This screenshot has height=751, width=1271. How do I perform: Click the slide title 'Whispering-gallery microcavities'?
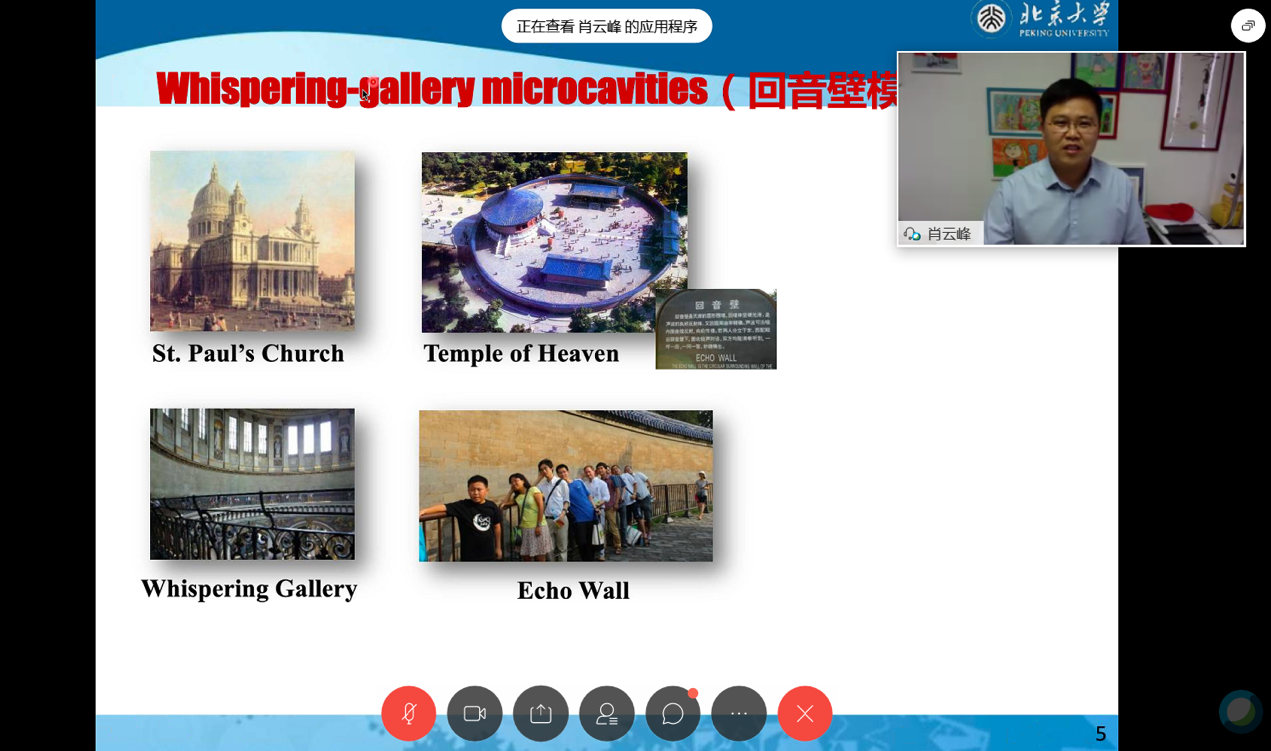point(431,89)
